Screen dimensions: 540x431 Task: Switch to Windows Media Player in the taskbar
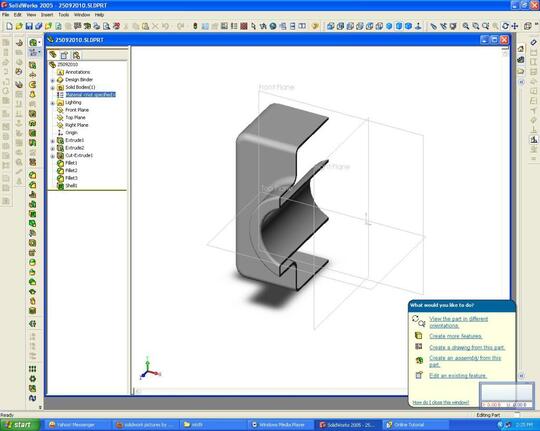point(281,425)
